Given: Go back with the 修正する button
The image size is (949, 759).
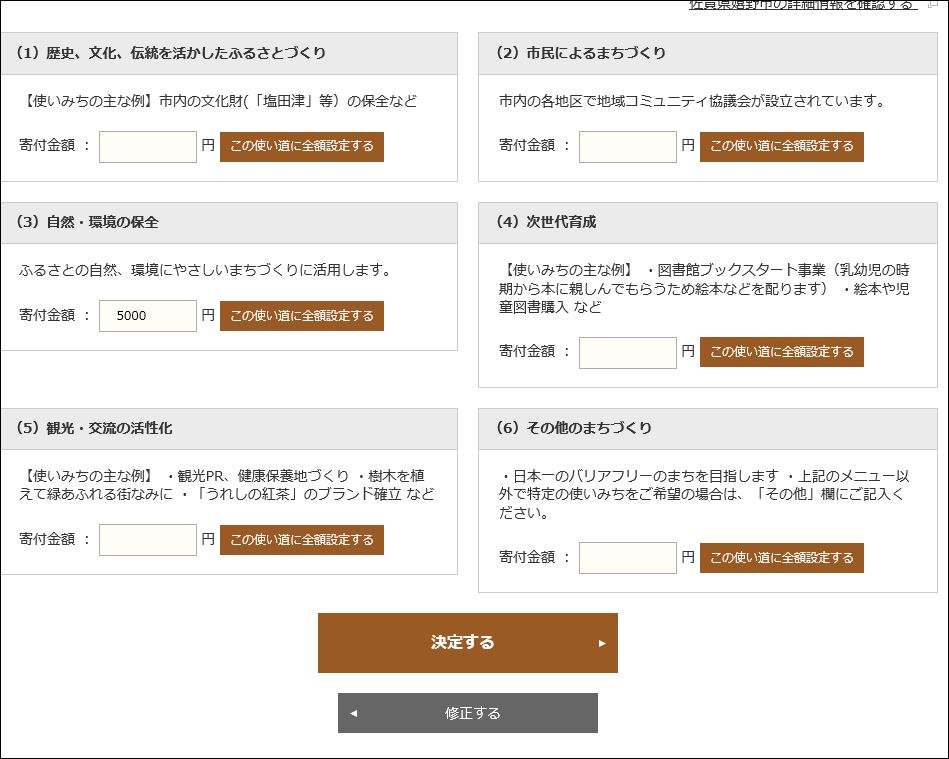Looking at the screenshot, I should pos(468,713).
